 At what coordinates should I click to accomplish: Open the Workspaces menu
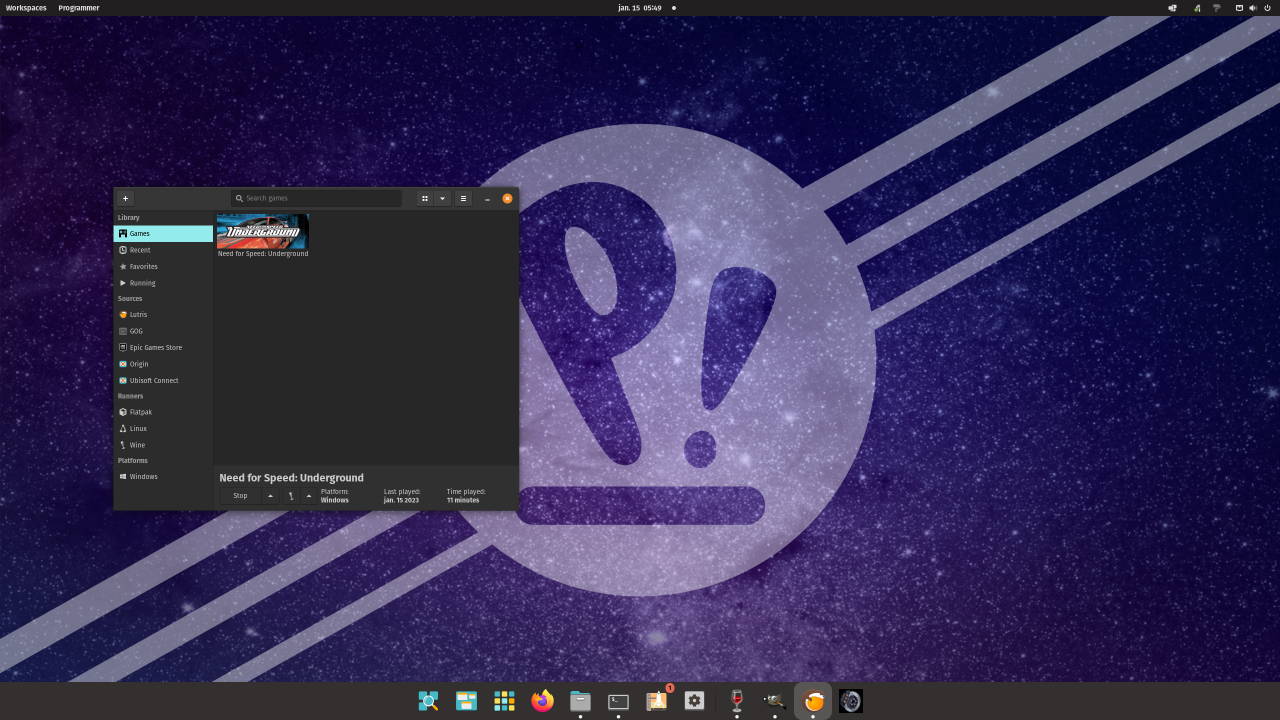click(x=26, y=7)
